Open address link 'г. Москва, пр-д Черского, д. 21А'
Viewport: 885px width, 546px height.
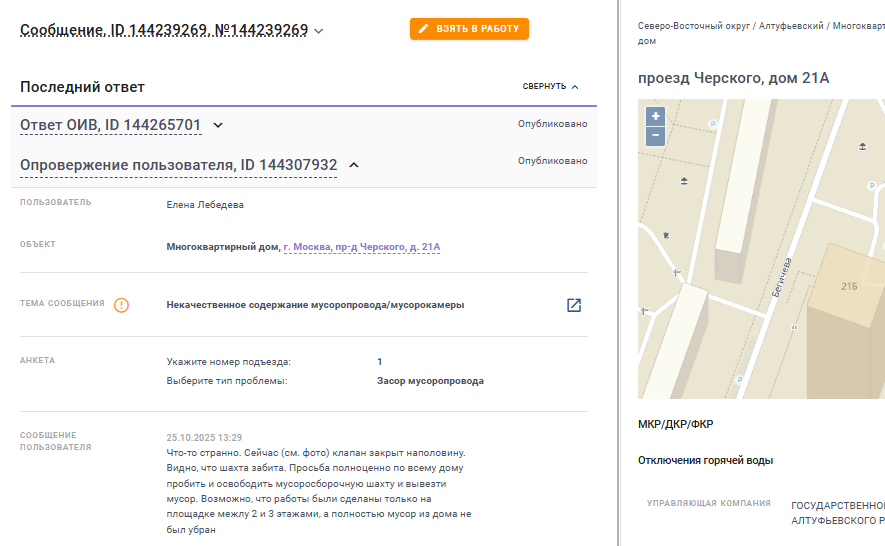362,247
